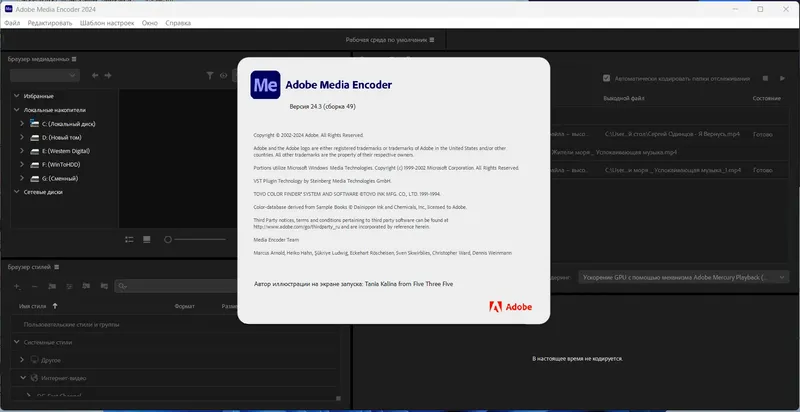This screenshot has height=412, width=800.
Task: Open the filter funnel in Media Browser
Action: [x=210, y=75]
